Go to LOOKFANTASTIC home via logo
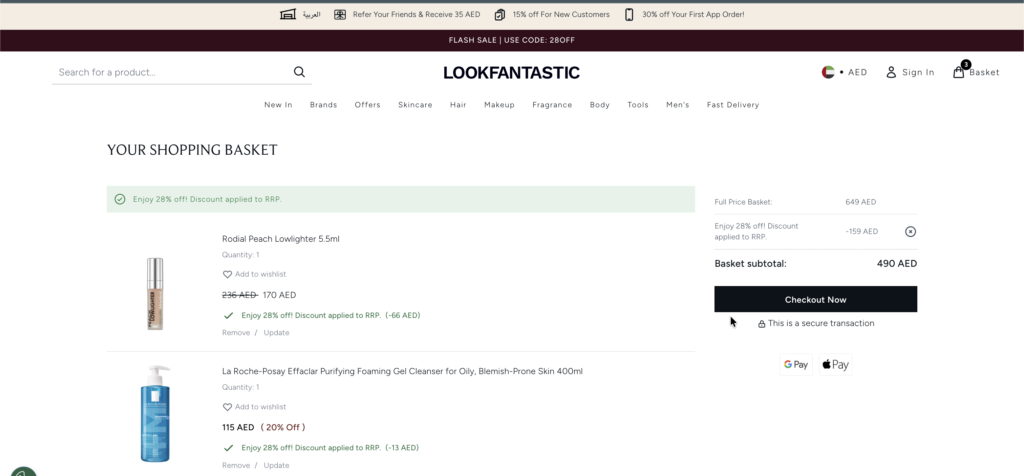The image size is (1024, 476). 511,72
